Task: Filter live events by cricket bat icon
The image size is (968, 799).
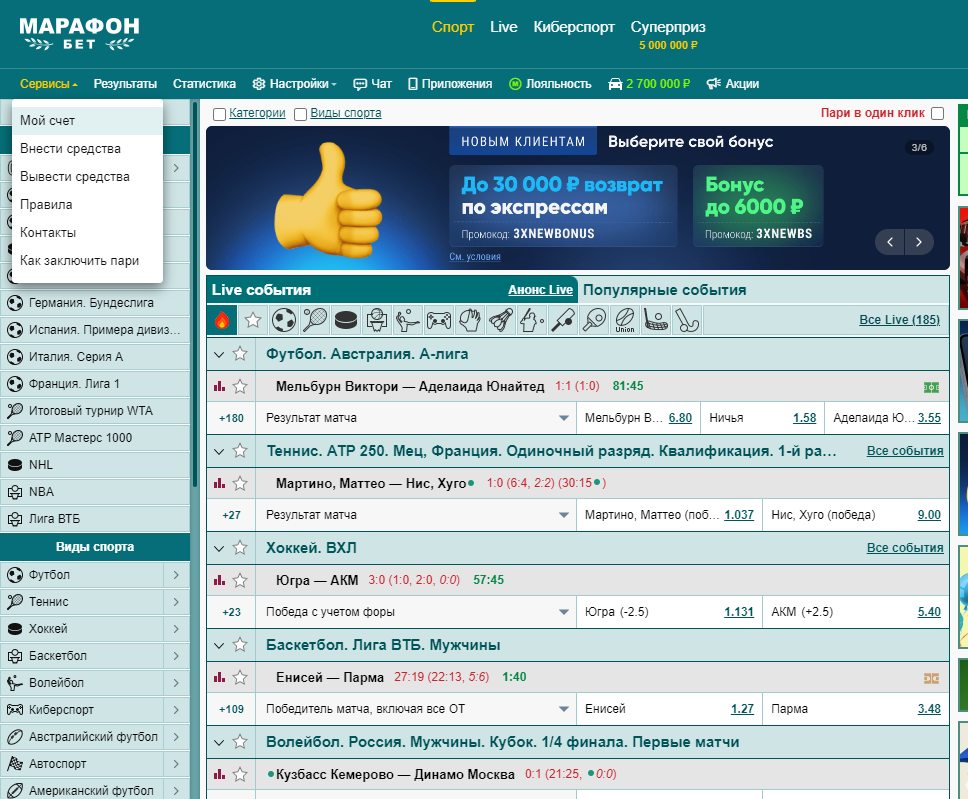Action: [x=563, y=320]
